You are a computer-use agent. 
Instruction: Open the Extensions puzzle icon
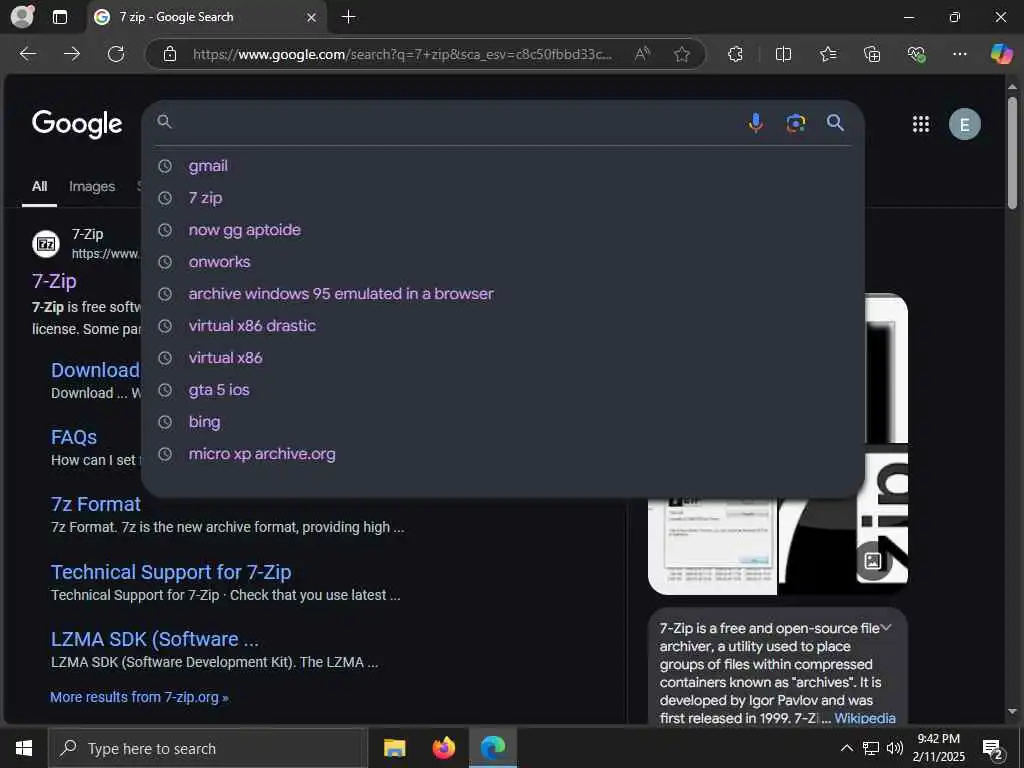(x=735, y=54)
